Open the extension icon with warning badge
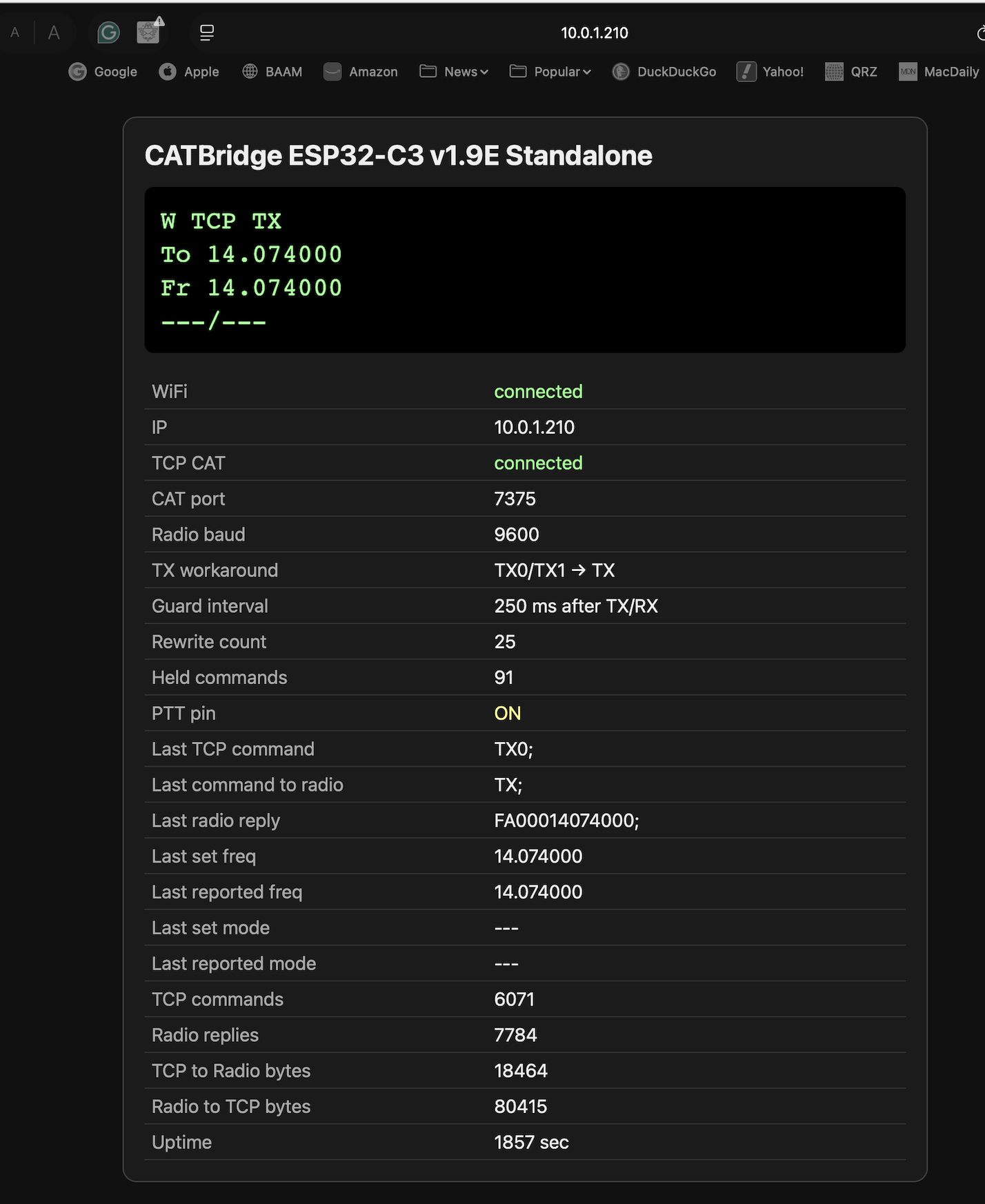Viewport: 985px width, 1204px height. [x=149, y=31]
